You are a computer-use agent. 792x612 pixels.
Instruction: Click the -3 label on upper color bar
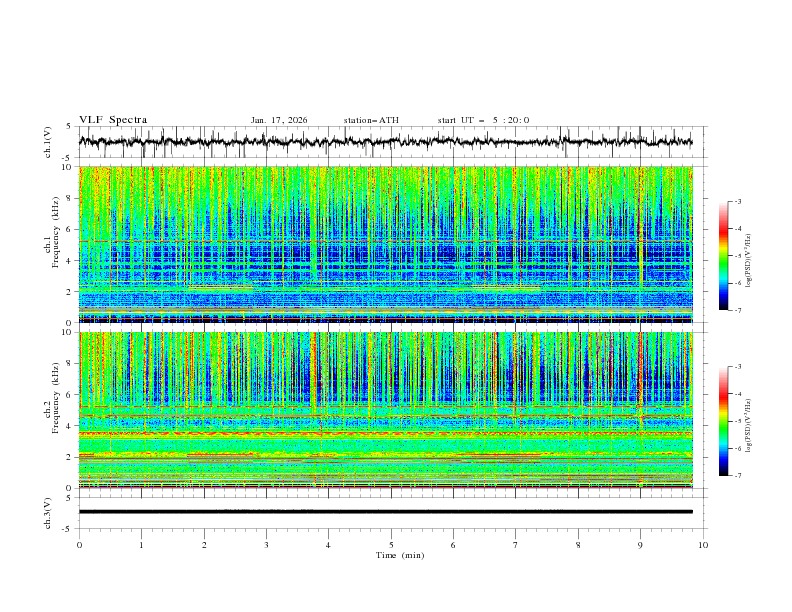click(738, 202)
